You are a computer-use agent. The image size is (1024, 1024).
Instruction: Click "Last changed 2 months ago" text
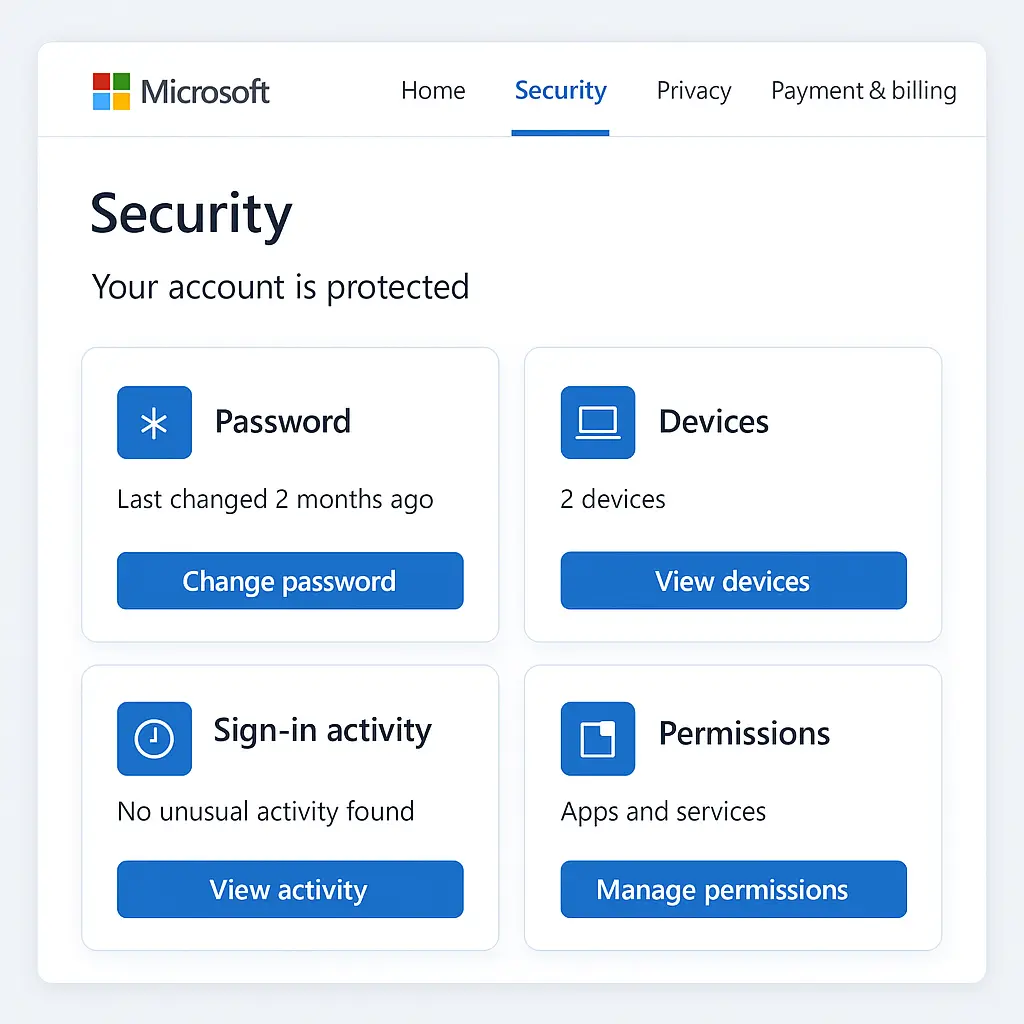(275, 500)
